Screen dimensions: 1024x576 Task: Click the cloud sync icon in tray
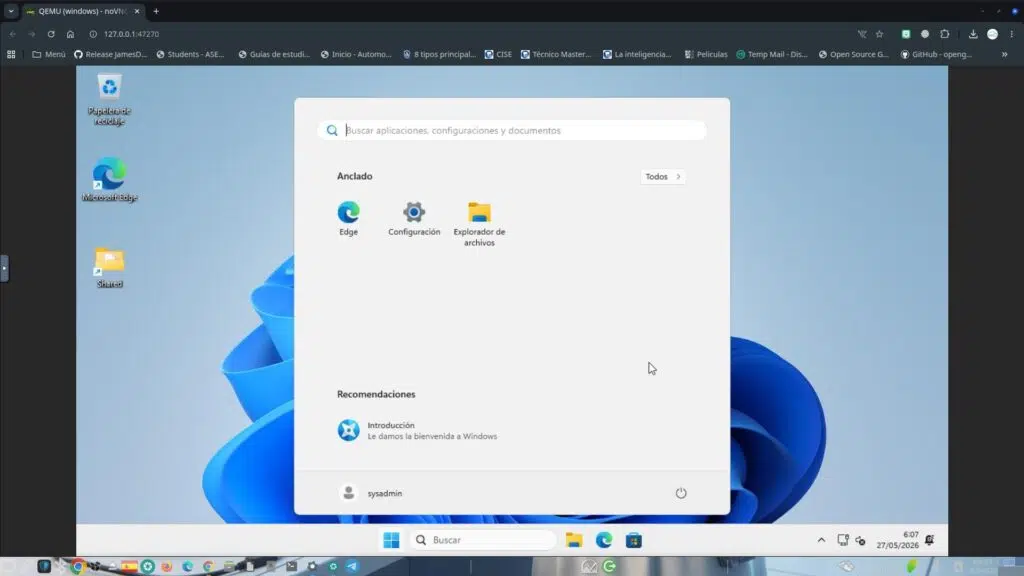tap(860, 541)
